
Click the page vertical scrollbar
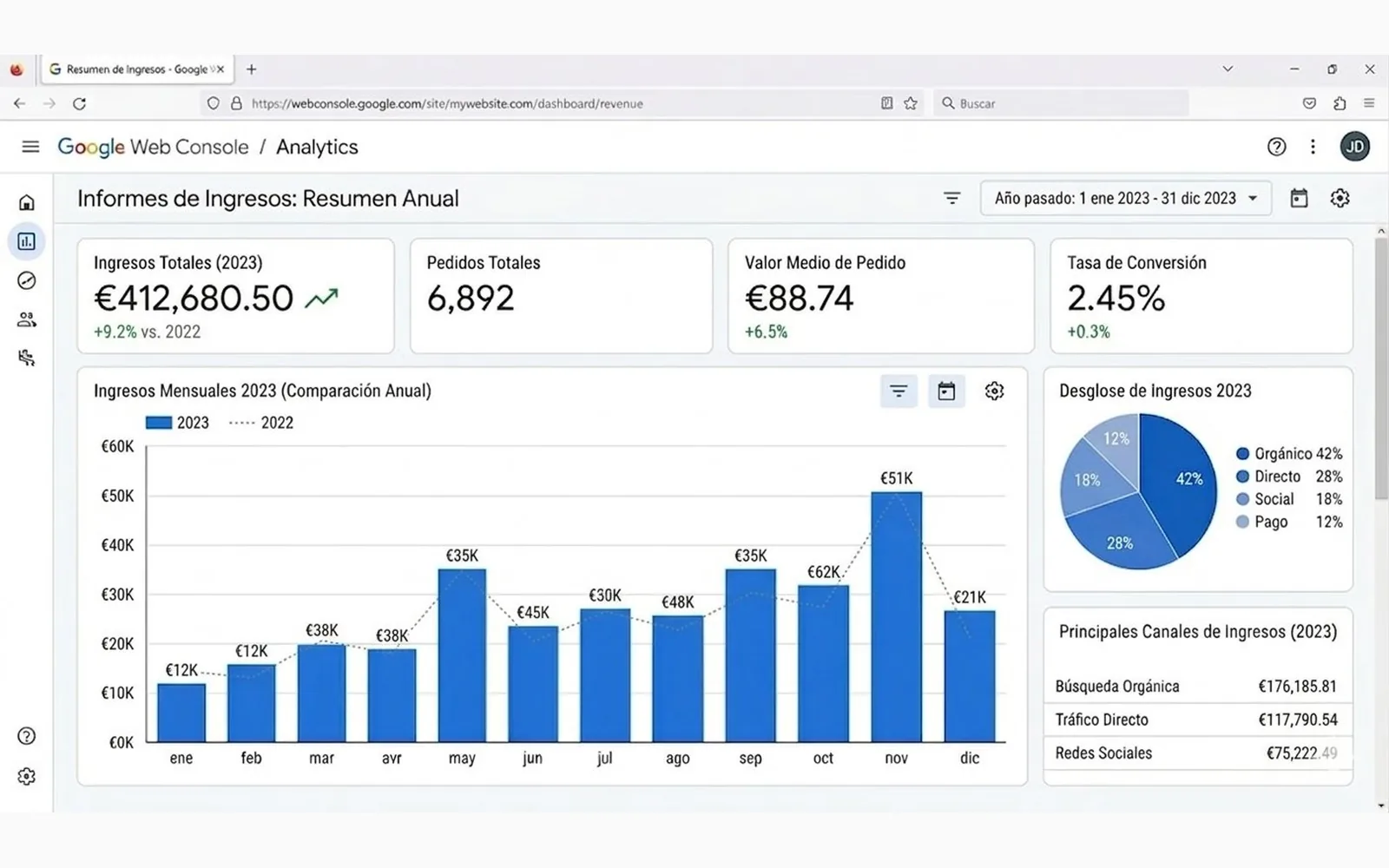click(x=1381, y=369)
